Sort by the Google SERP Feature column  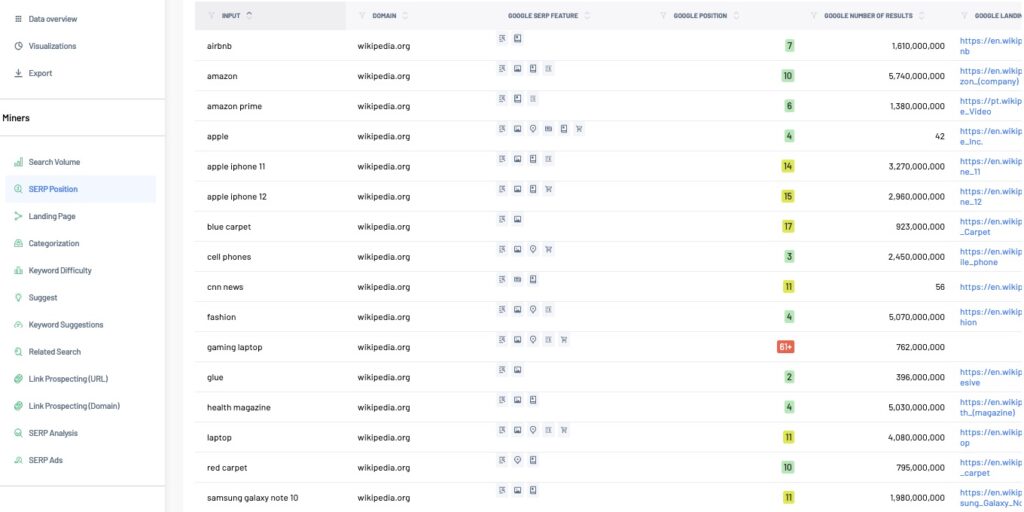pos(587,16)
